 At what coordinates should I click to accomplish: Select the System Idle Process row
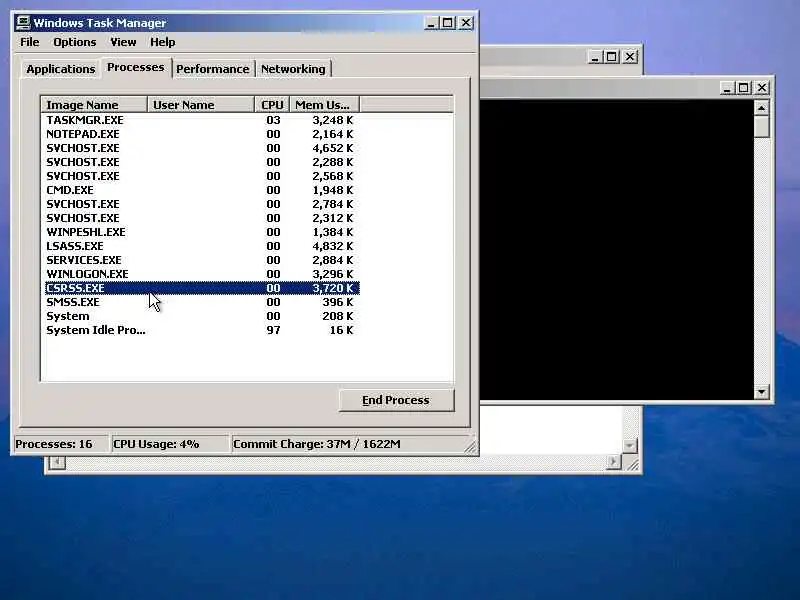[202, 330]
